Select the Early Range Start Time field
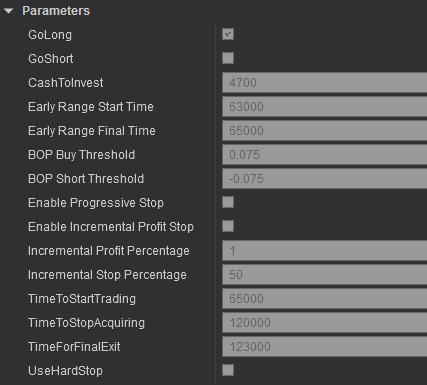This screenshot has height=385, width=427. coord(325,107)
